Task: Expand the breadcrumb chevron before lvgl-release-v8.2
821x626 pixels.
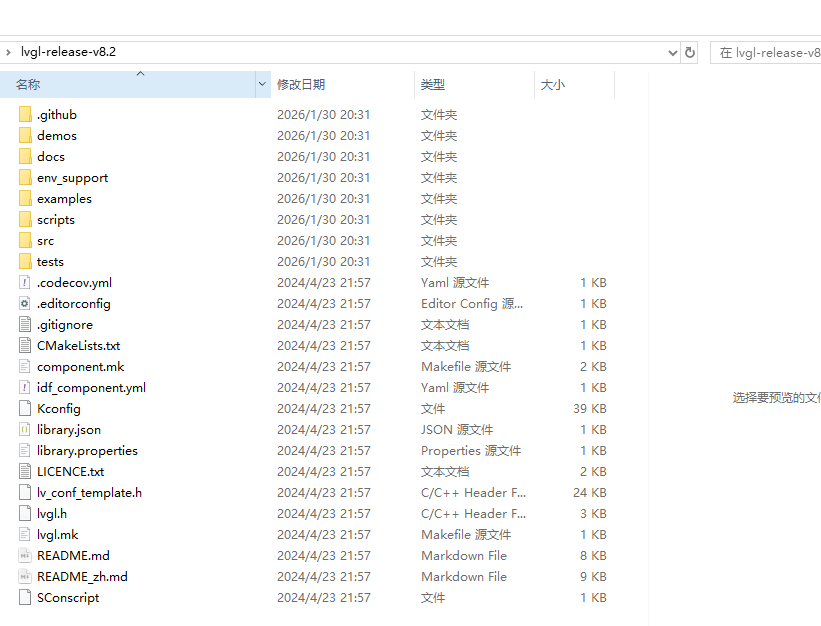Action: click(x=8, y=52)
